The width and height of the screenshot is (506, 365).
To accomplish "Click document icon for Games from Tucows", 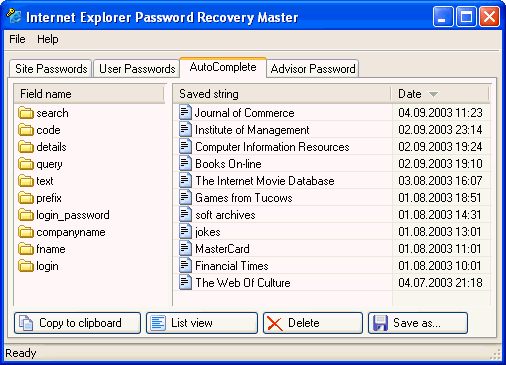I will point(185,197).
